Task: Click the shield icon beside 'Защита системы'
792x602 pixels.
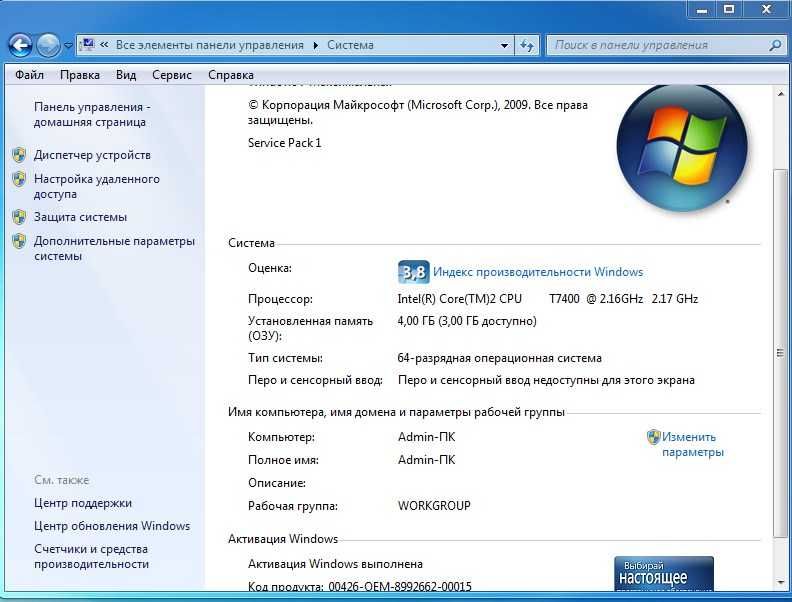Action: [19, 217]
